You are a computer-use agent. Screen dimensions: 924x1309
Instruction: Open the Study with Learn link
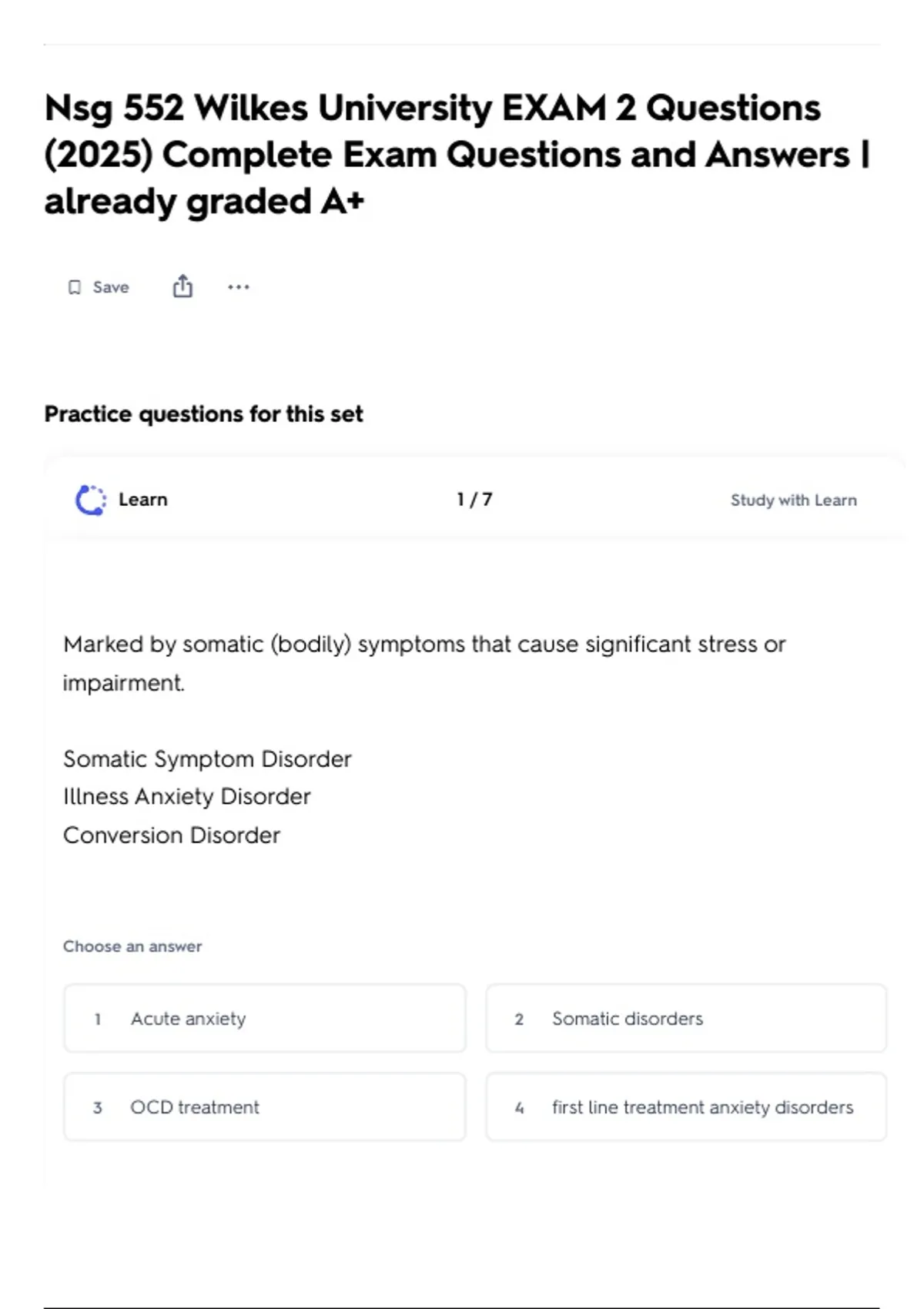pos(793,500)
